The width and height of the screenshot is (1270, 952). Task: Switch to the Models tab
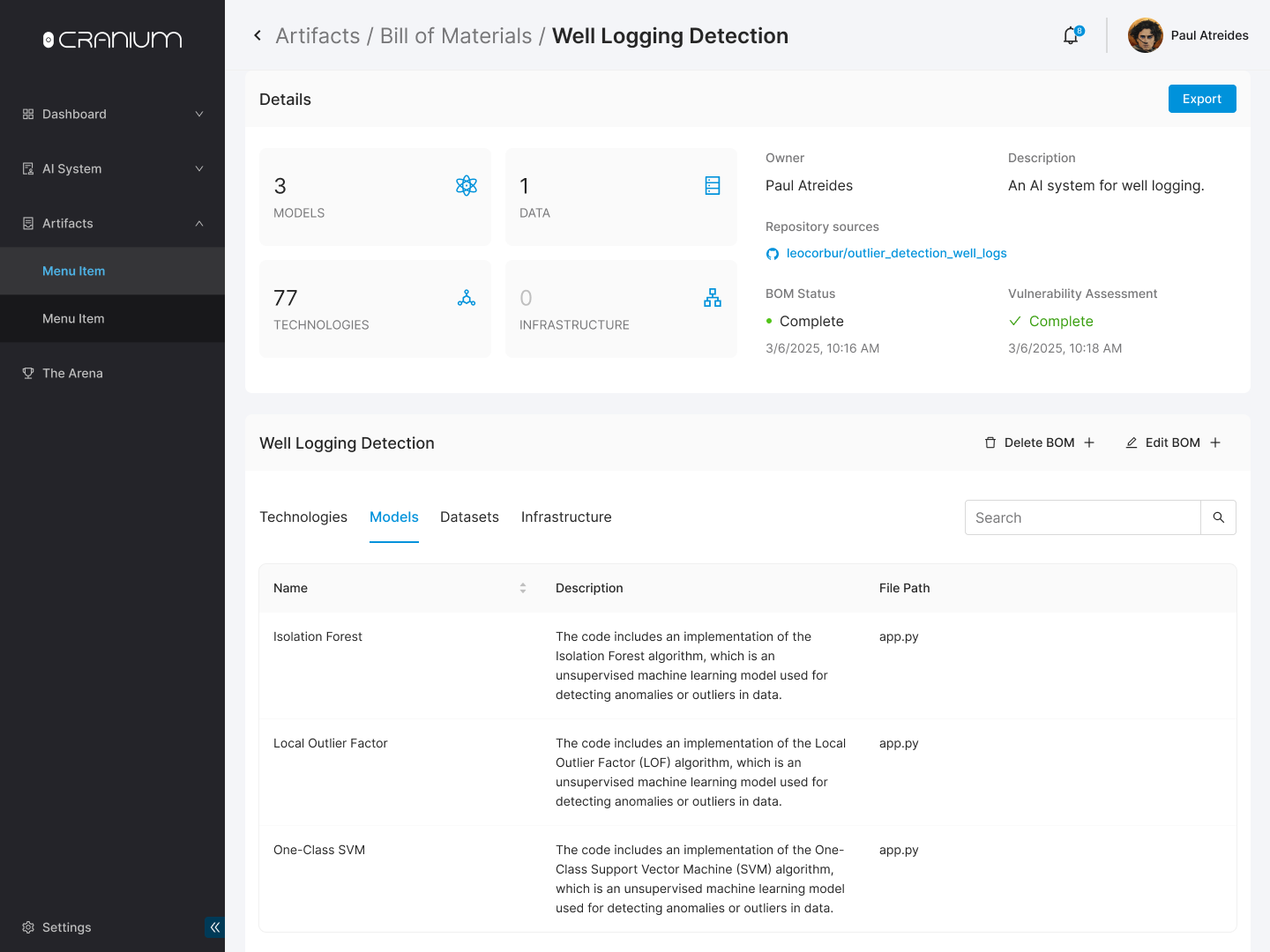point(394,517)
